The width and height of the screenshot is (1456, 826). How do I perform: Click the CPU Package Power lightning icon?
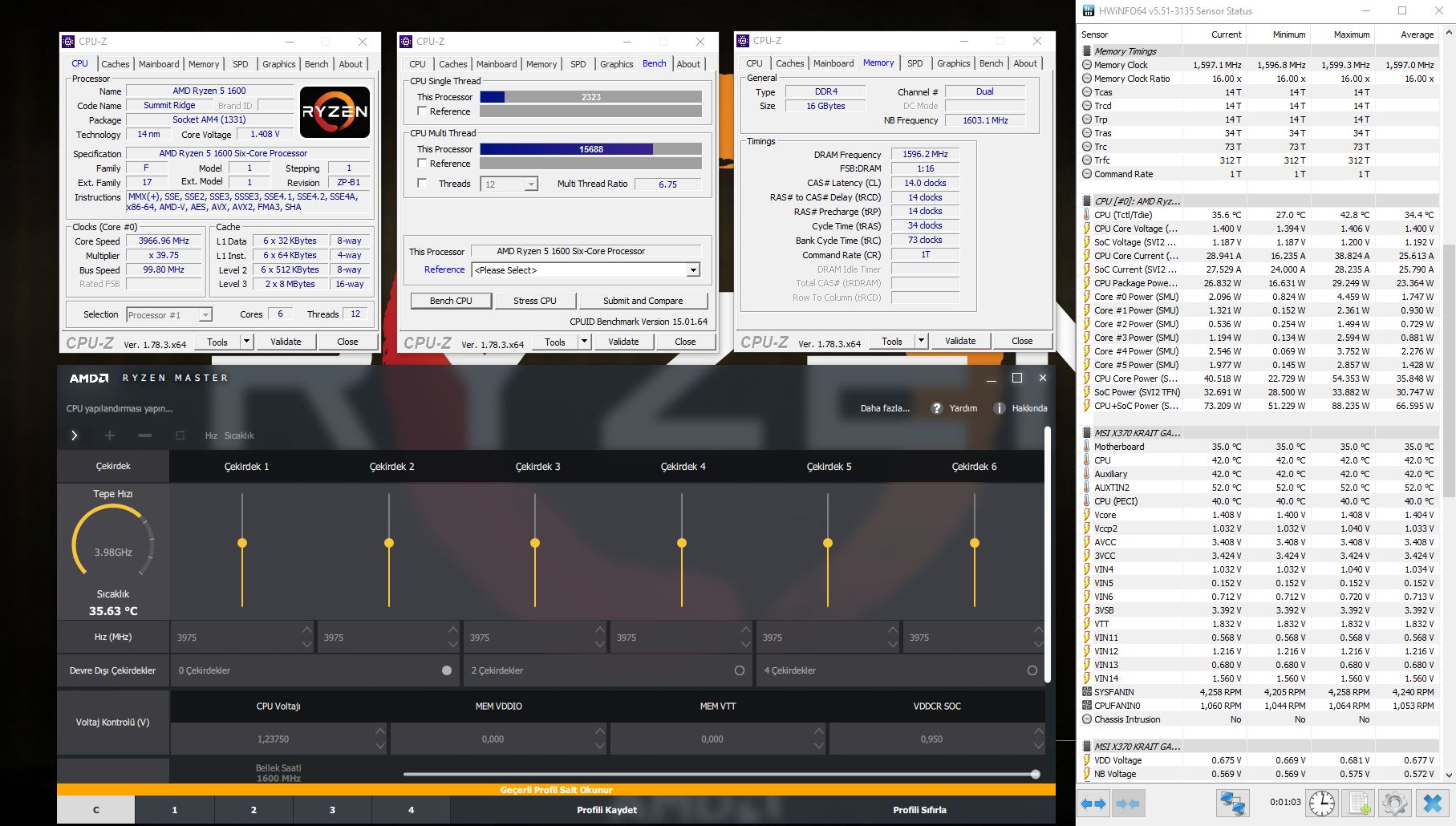tap(1087, 283)
